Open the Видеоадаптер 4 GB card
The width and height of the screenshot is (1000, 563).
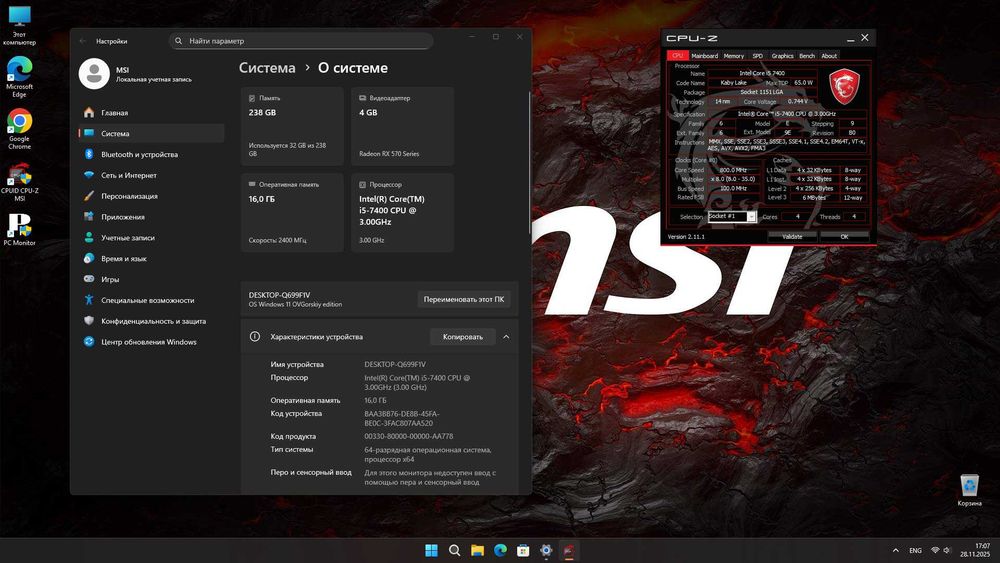[x=402, y=127]
